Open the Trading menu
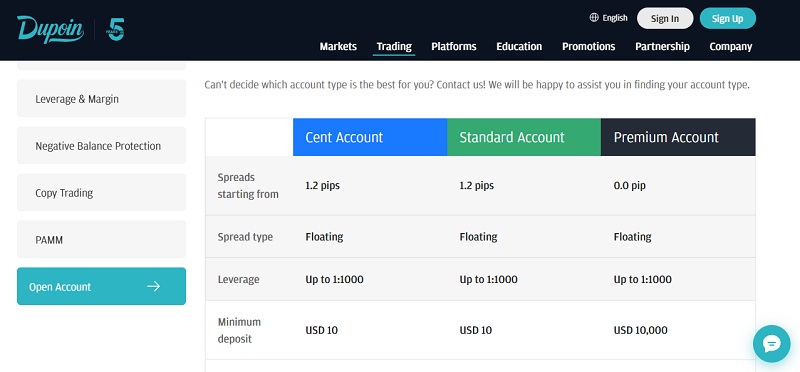800x372 pixels. point(394,46)
